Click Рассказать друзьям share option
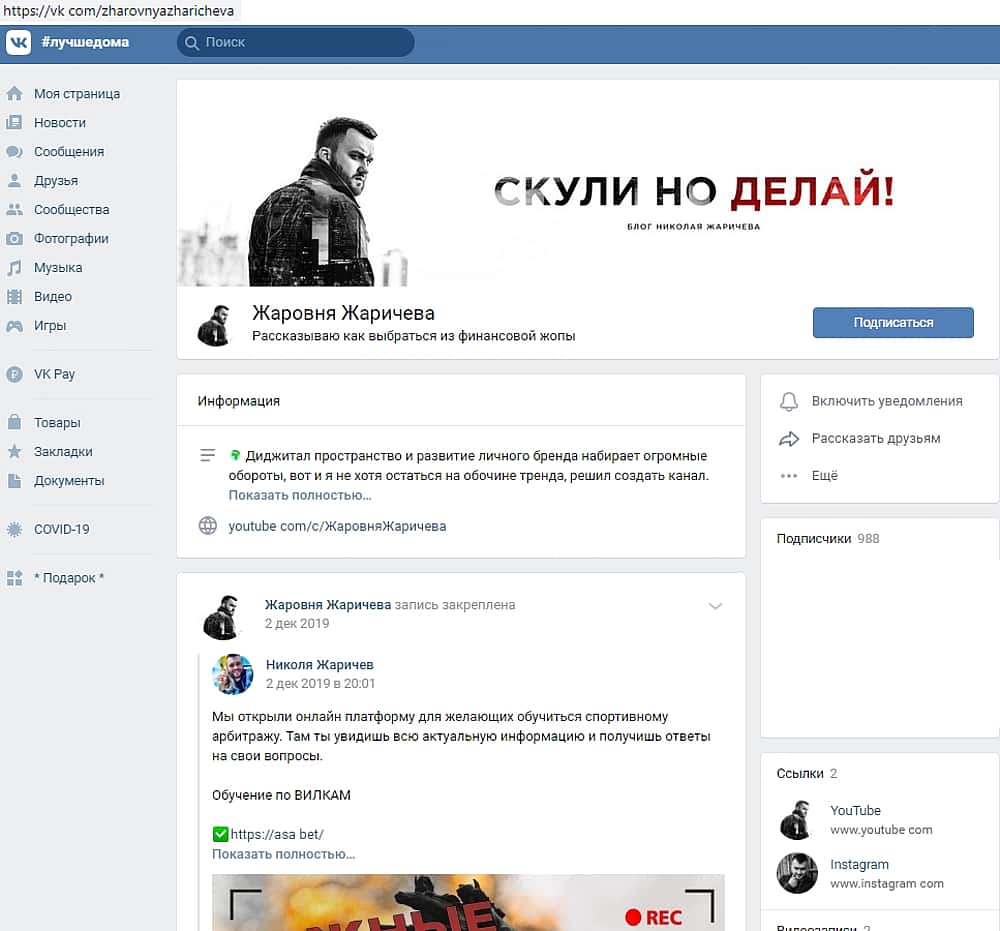The image size is (1000, 931). point(875,438)
